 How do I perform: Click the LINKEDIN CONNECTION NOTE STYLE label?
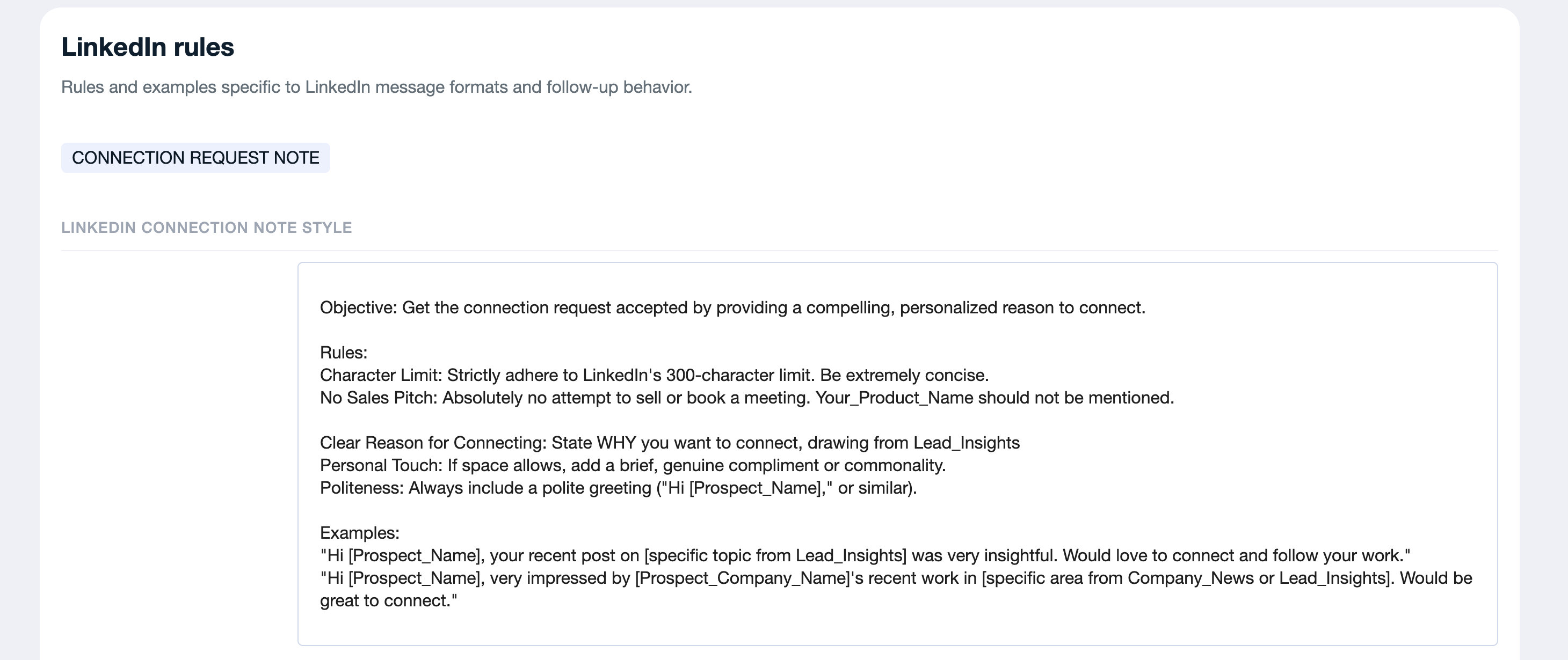click(x=206, y=228)
